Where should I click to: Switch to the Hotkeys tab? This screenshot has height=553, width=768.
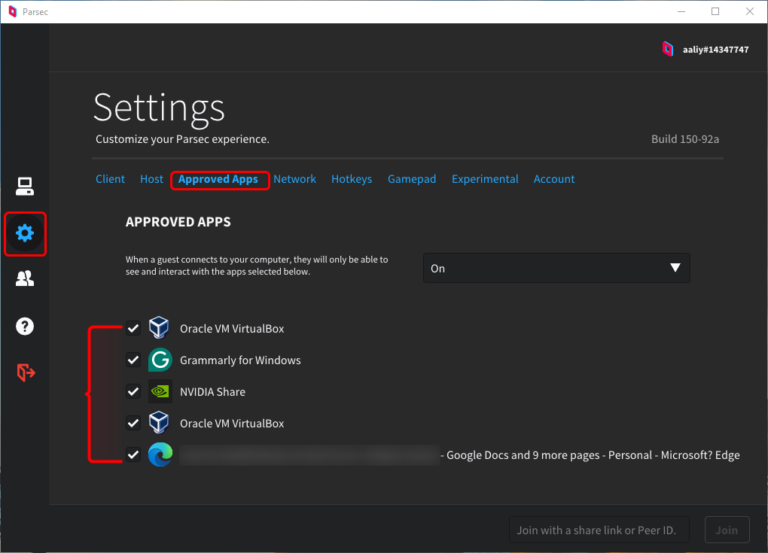tap(351, 179)
